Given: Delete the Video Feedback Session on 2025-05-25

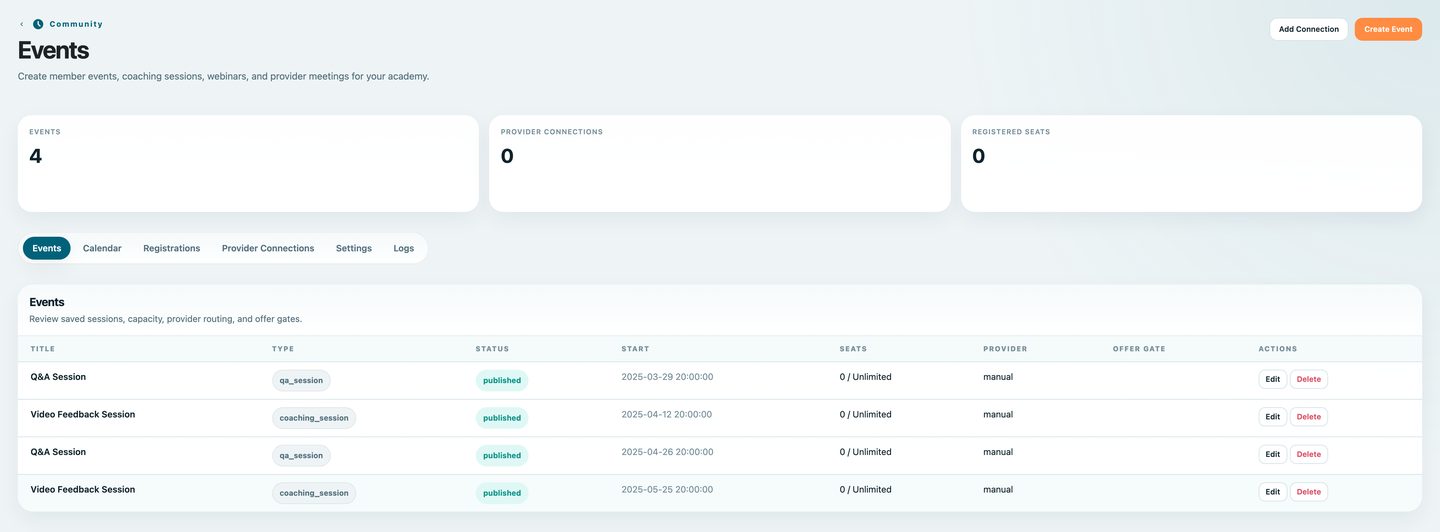Looking at the screenshot, I should [x=1308, y=492].
